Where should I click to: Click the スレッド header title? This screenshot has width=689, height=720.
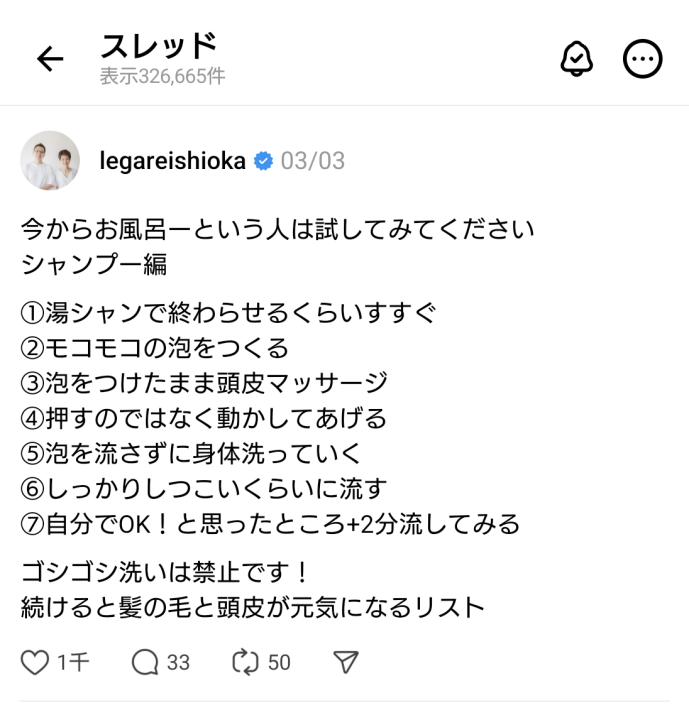(x=159, y=46)
